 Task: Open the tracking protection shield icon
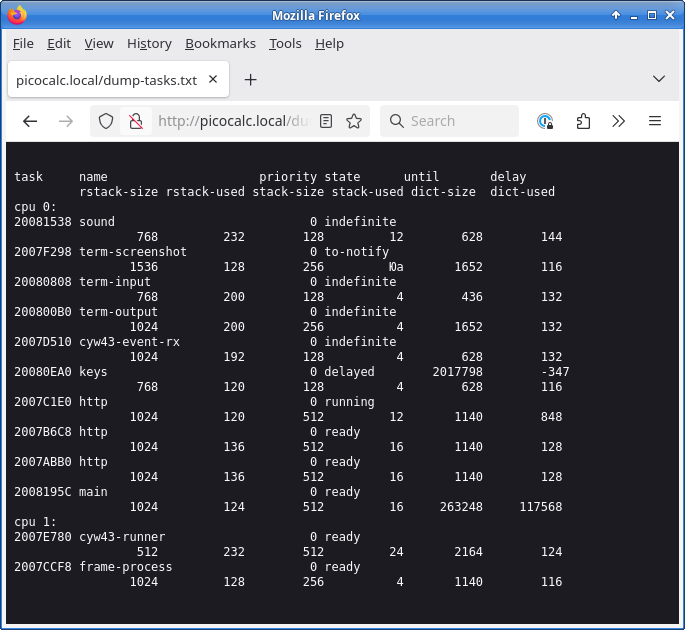tap(106, 121)
